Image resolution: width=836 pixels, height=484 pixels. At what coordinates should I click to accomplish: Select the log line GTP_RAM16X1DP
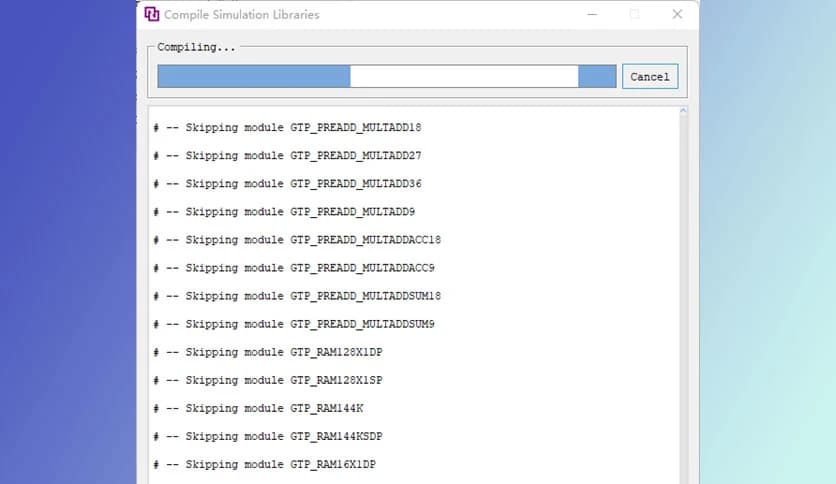264,465
